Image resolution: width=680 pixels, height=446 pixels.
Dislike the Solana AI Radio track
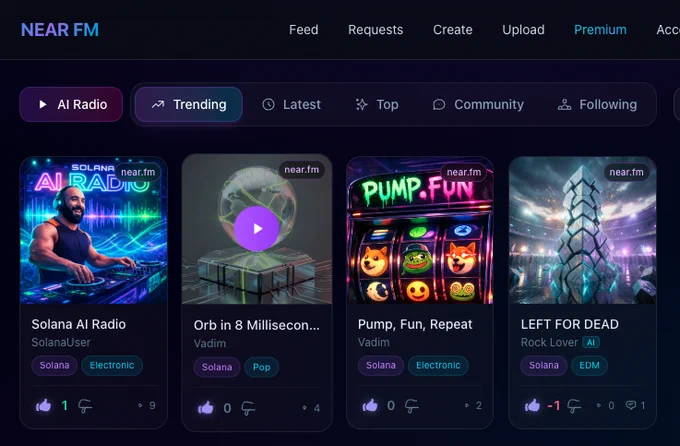(85, 406)
